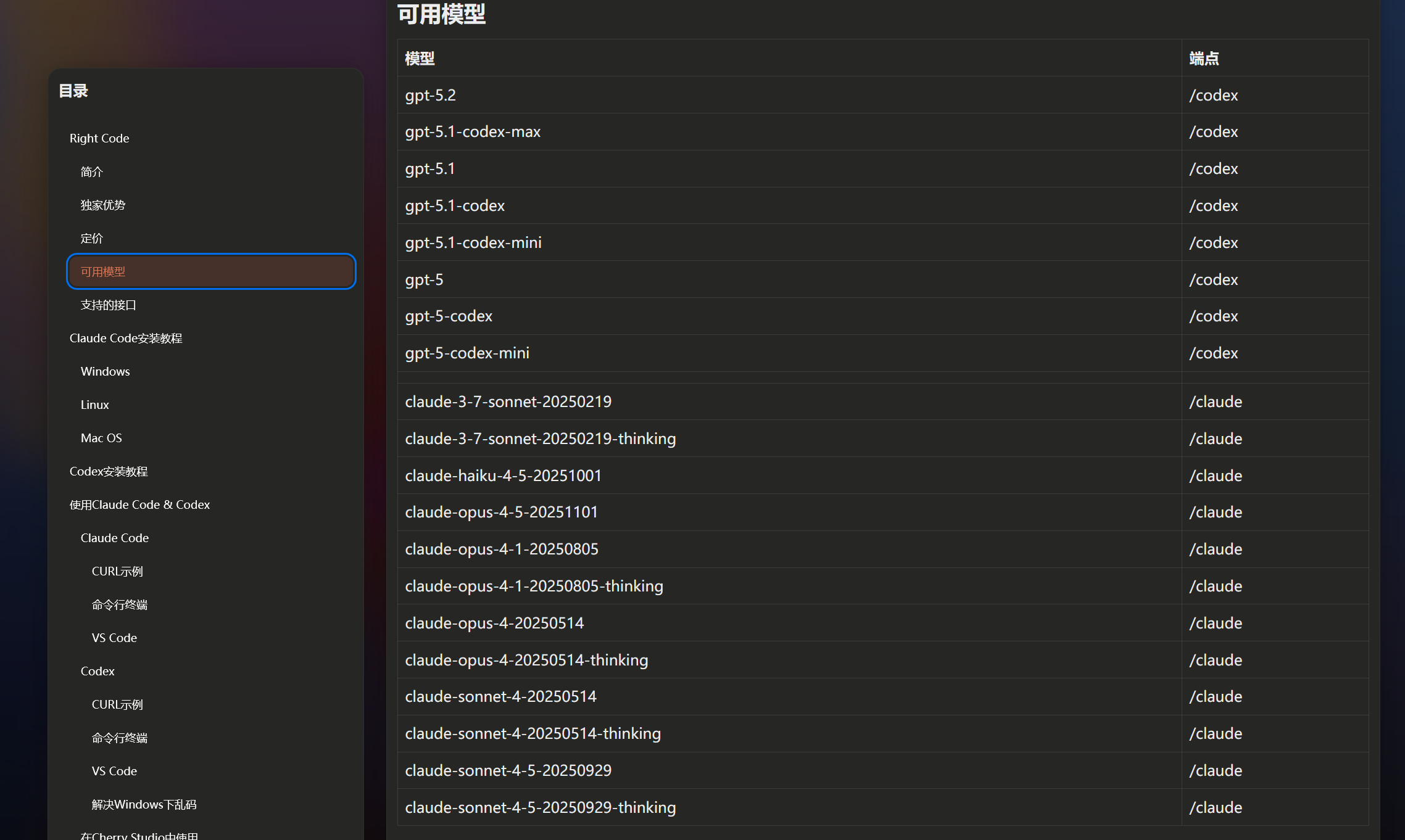Click the highlighted 可用模型 contents item

point(211,271)
